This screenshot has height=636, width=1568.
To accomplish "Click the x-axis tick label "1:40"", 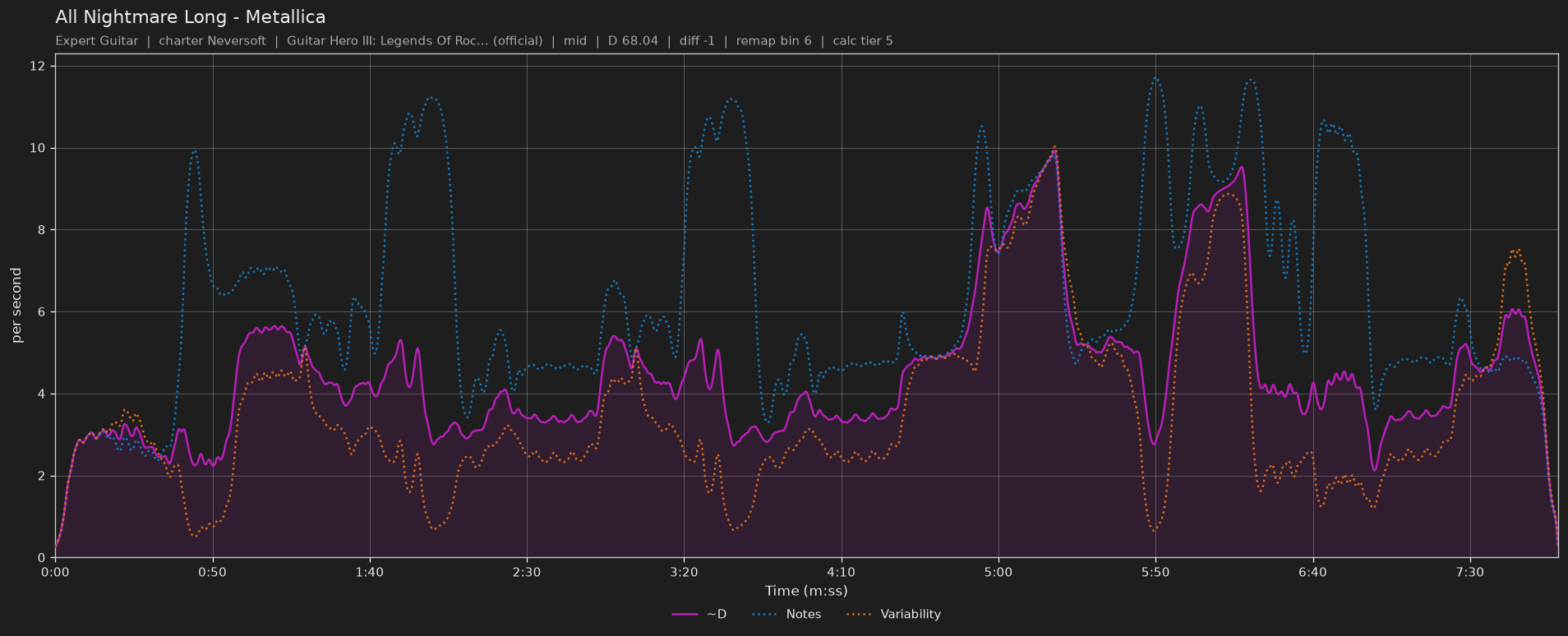I will 370,572.
